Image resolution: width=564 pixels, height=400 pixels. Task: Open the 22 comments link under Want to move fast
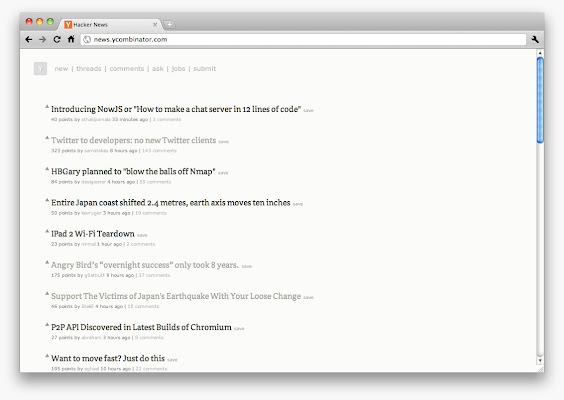click(x=151, y=369)
